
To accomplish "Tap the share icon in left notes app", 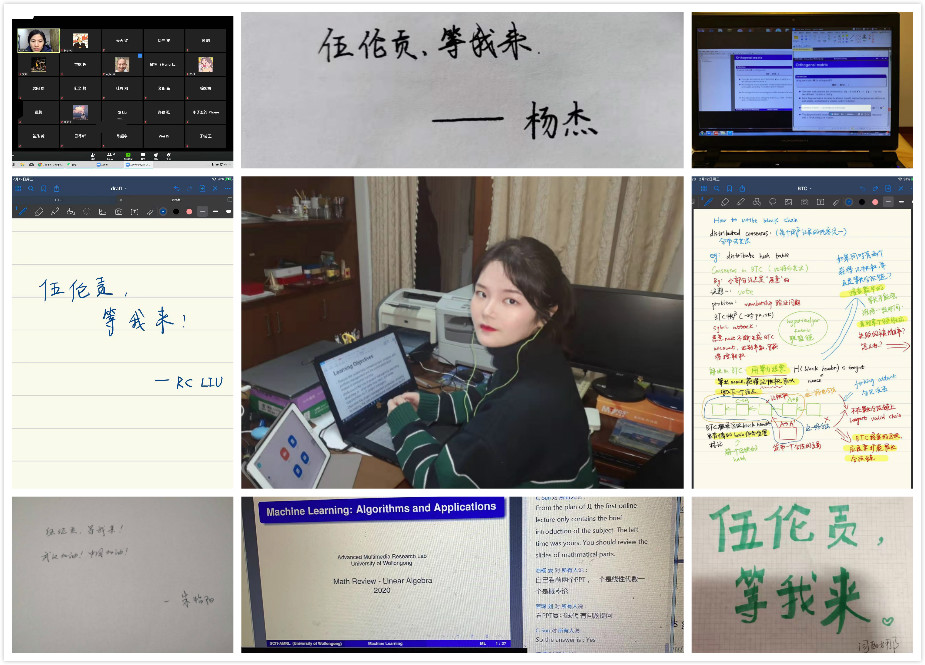I will tap(56, 188).
